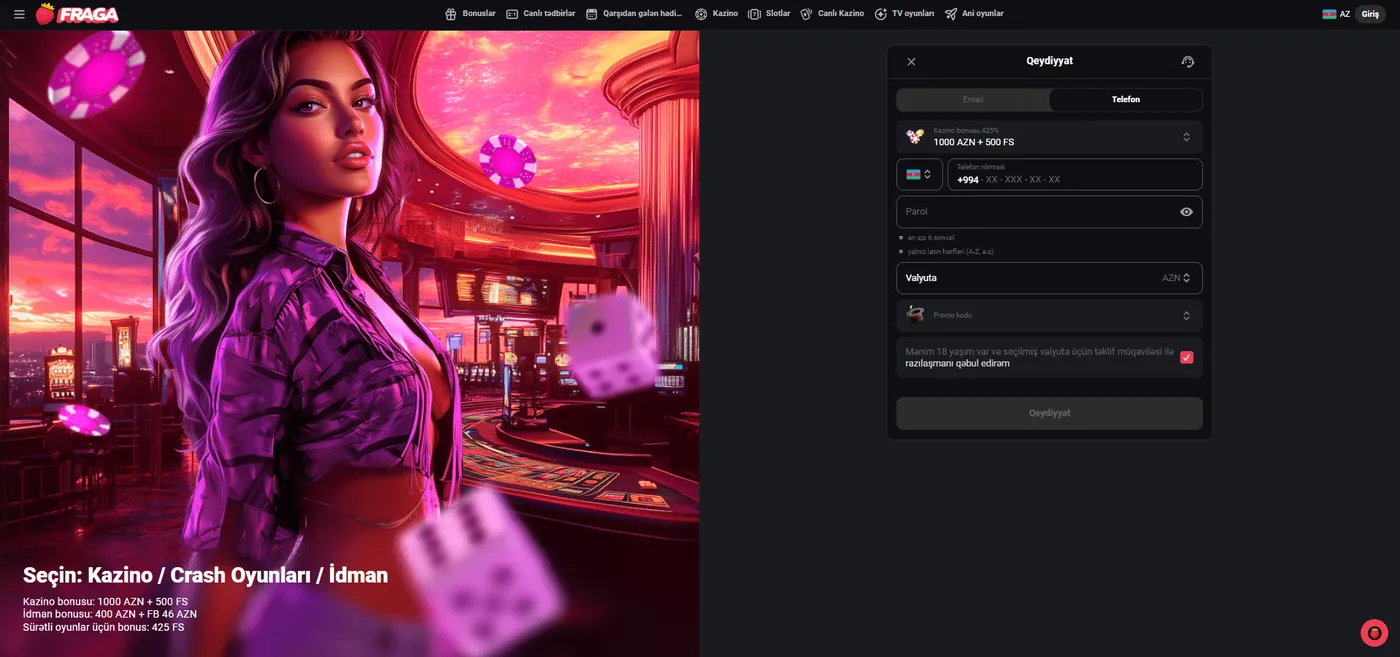Open Bonuslar from the top navigation
1400x657 pixels.
[470, 14]
